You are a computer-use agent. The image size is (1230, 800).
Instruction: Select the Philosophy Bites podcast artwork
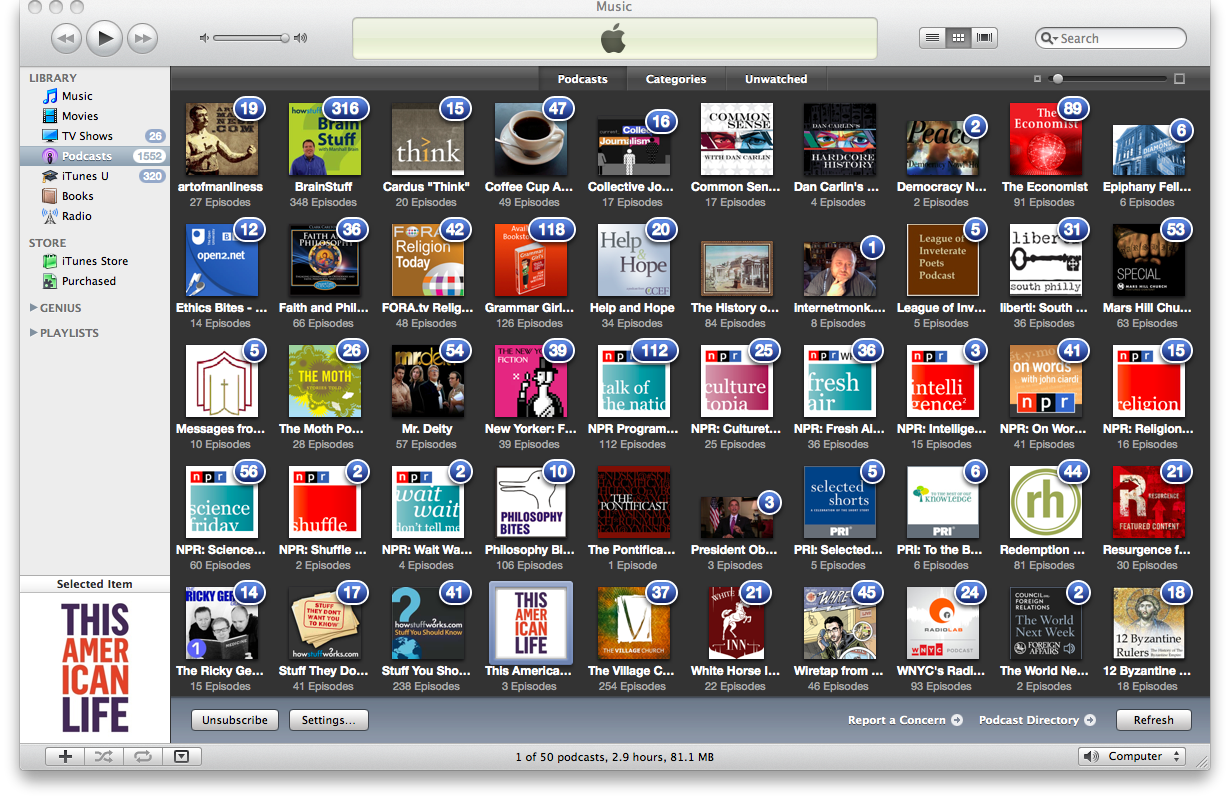point(531,502)
